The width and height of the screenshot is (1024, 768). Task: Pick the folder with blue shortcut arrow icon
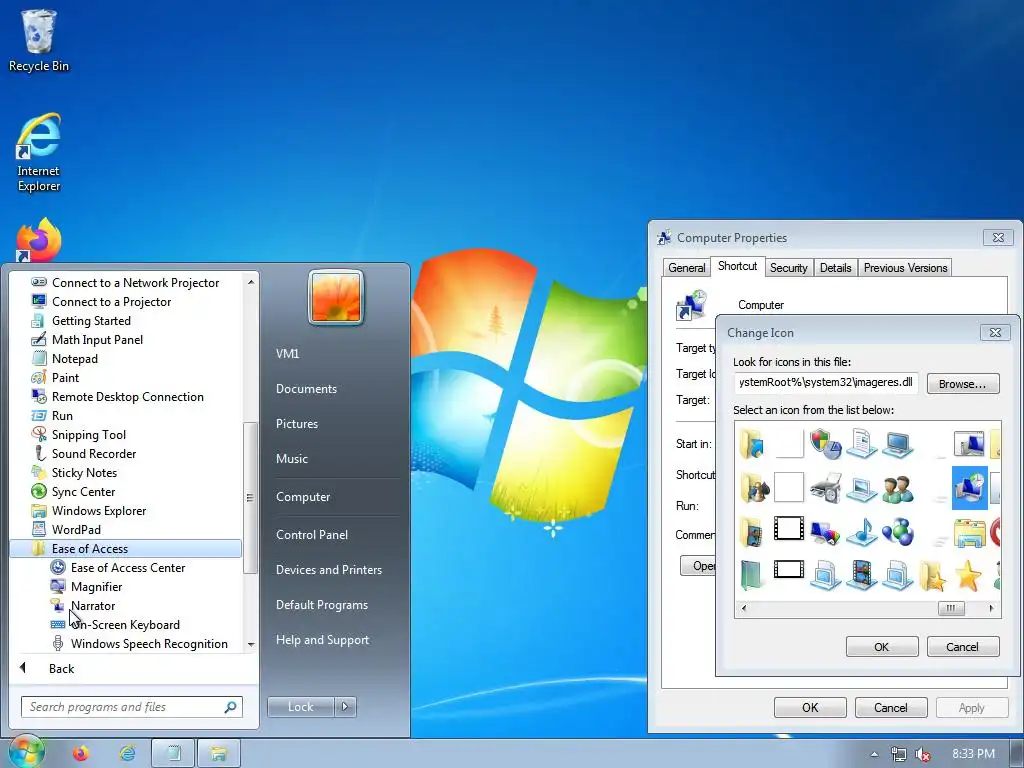click(752, 444)
